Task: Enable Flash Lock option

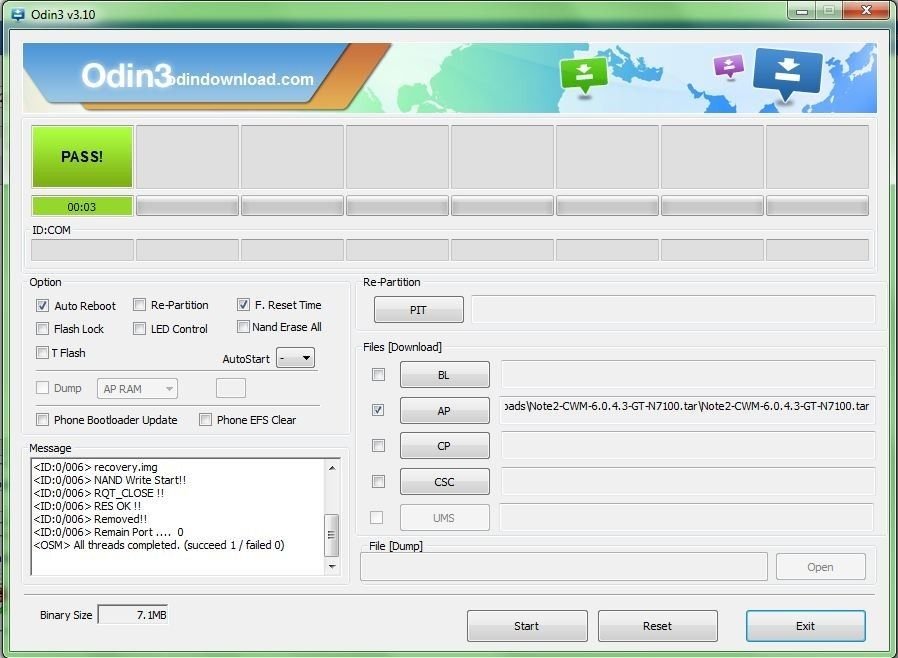Action: [42, 329]
